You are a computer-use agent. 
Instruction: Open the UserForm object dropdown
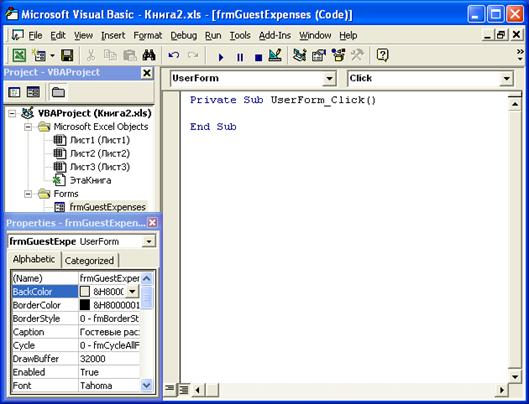[329, 79]
